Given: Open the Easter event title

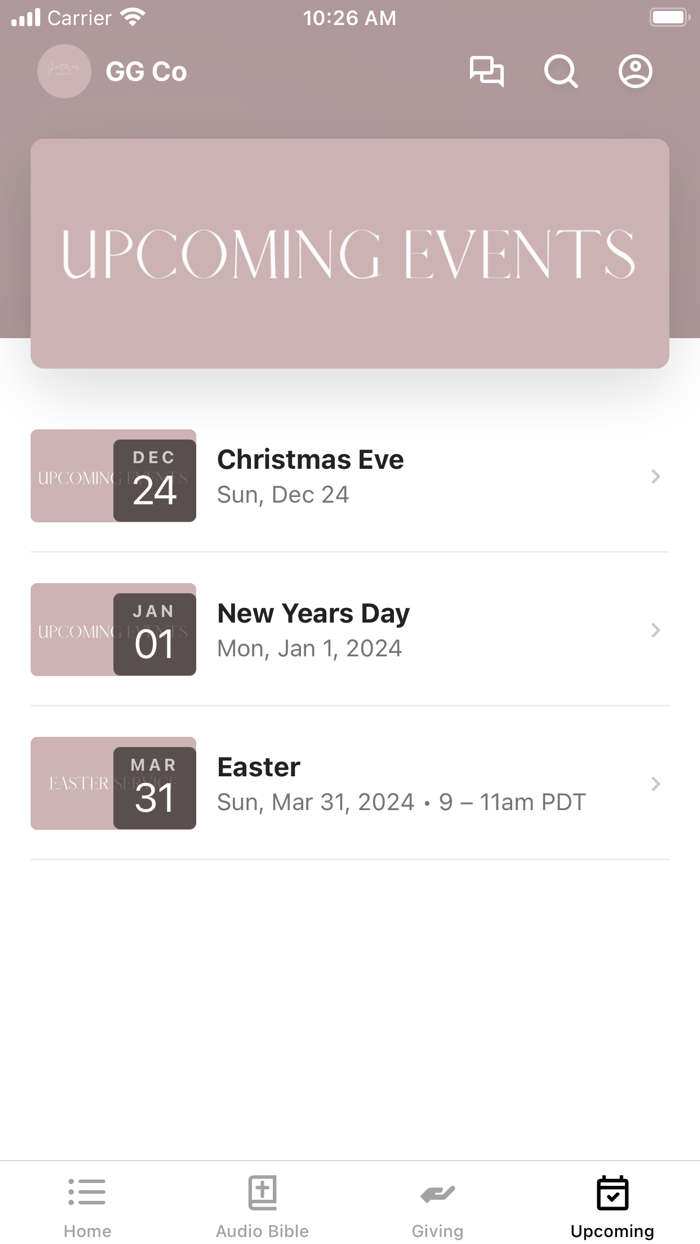Looking at the screenshot, I should point(259,767).
